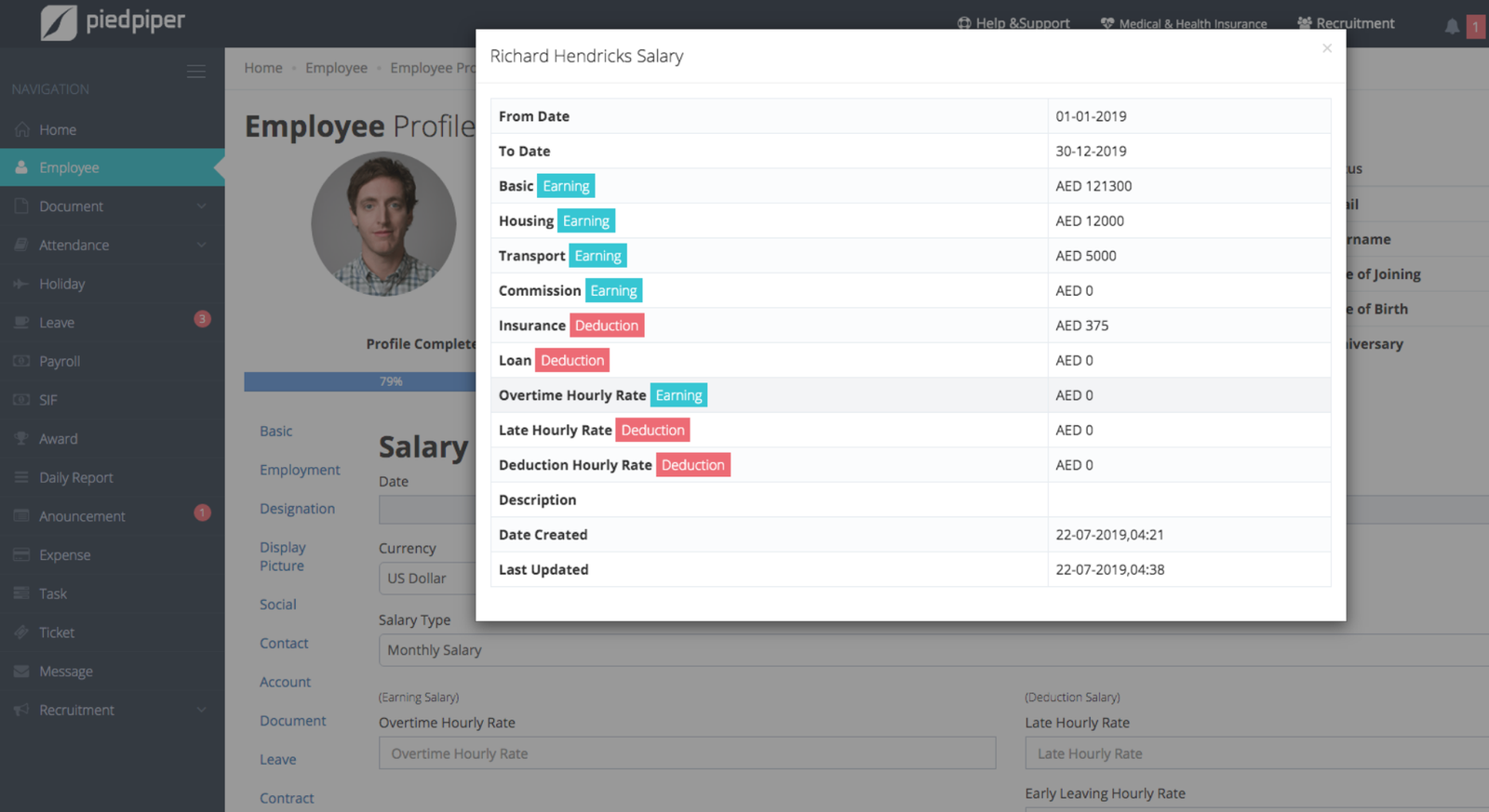Expand the Attendance sidebar submenu arrow
The width and height of the screenshot is (1489, 812).
[201, 246]
